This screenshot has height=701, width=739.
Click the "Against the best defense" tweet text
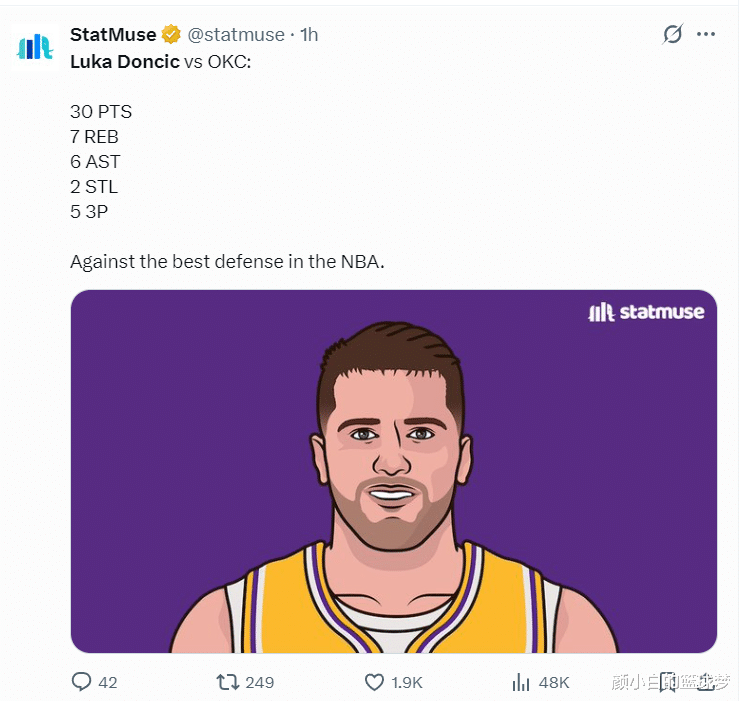[227, 262]
